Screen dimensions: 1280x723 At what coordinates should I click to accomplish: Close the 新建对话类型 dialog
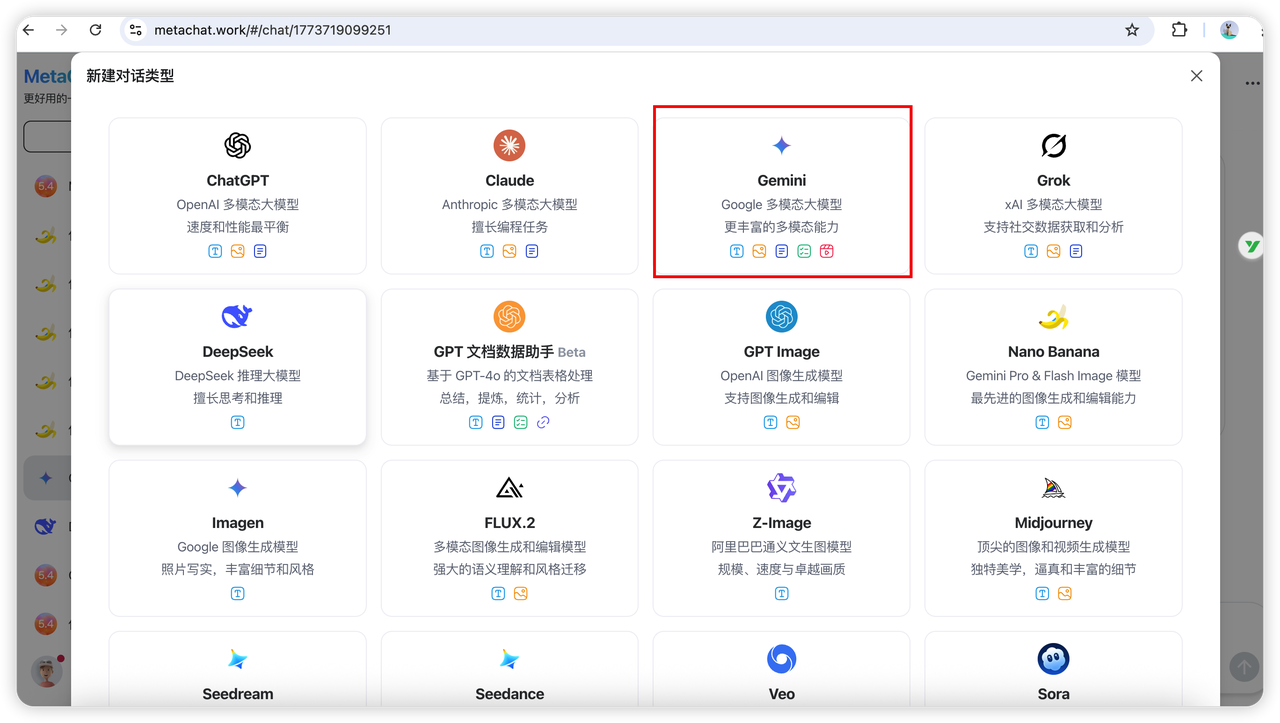tap(1196, 76)
